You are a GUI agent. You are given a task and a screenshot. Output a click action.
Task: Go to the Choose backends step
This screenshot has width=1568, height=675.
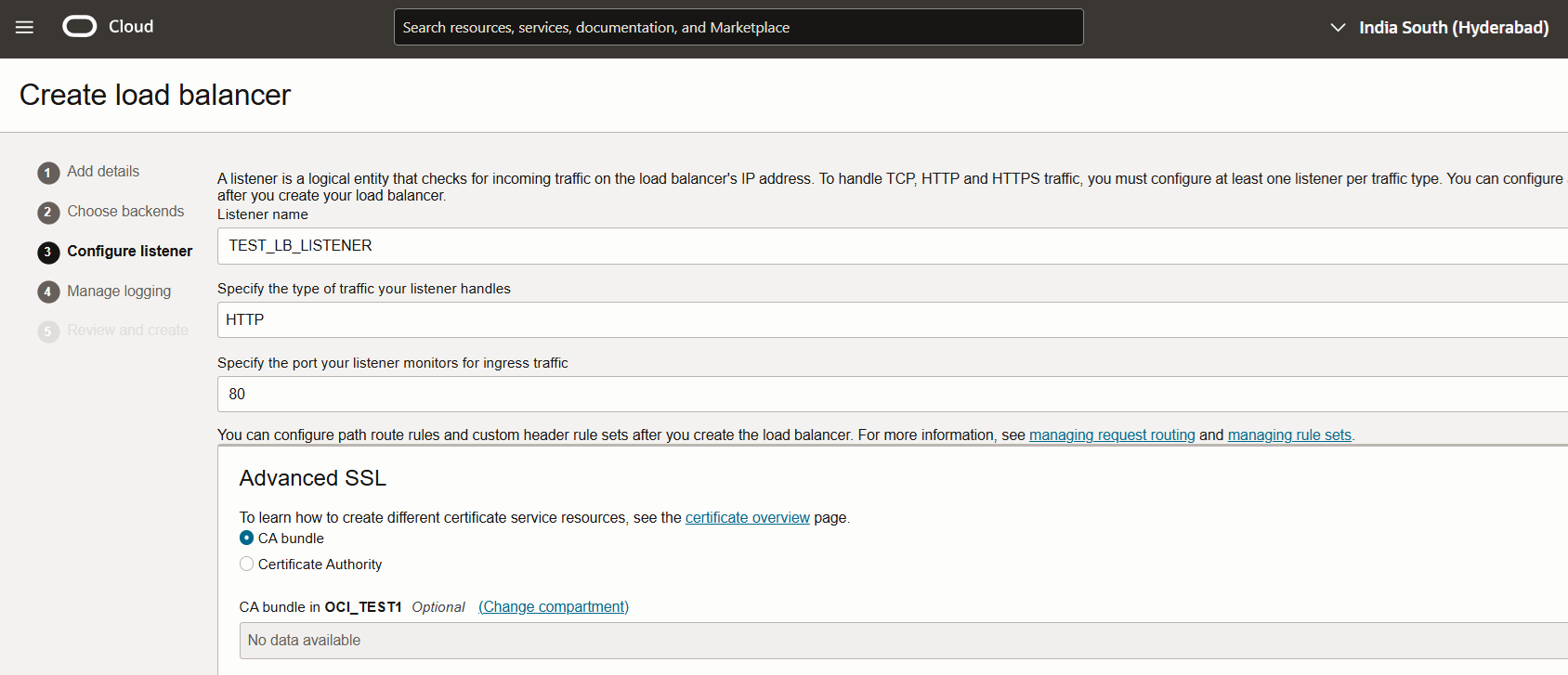click(x=125, y=212)
